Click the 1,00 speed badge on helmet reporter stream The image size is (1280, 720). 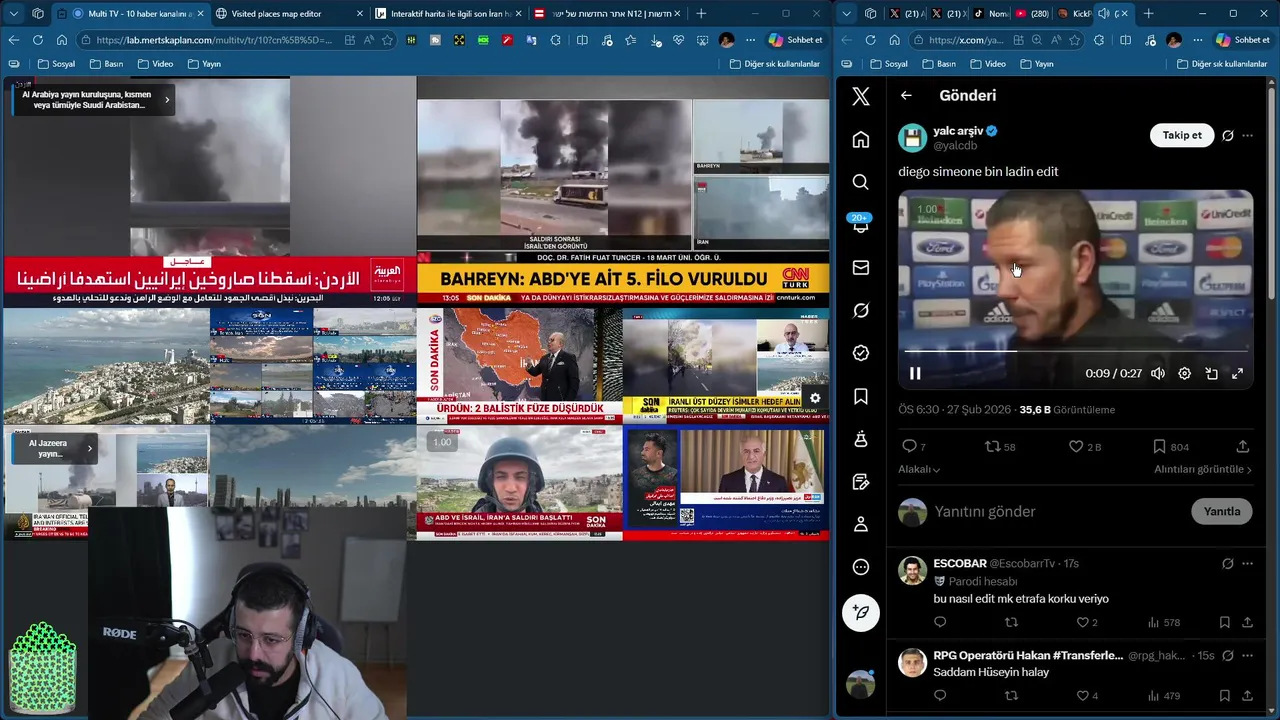pyautogui.click(x=441, y=442)
